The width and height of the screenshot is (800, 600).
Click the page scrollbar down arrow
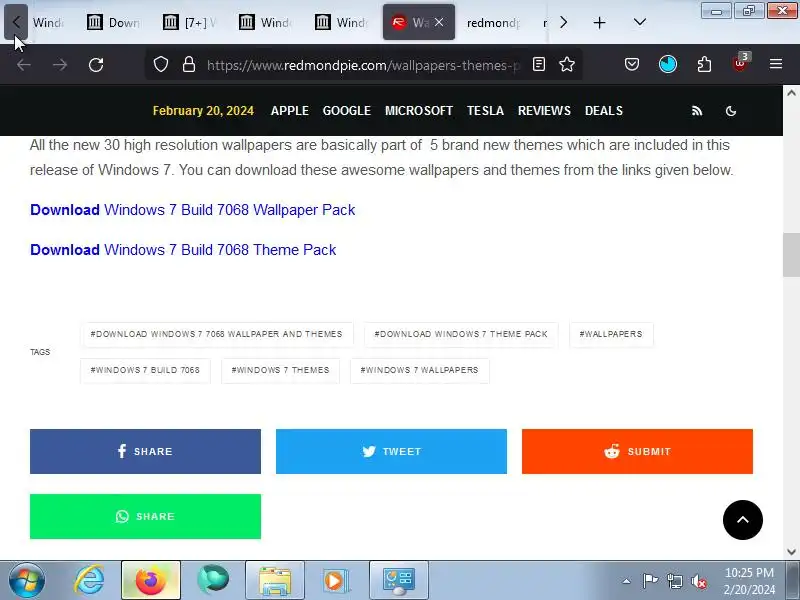(x=791, y=552)
